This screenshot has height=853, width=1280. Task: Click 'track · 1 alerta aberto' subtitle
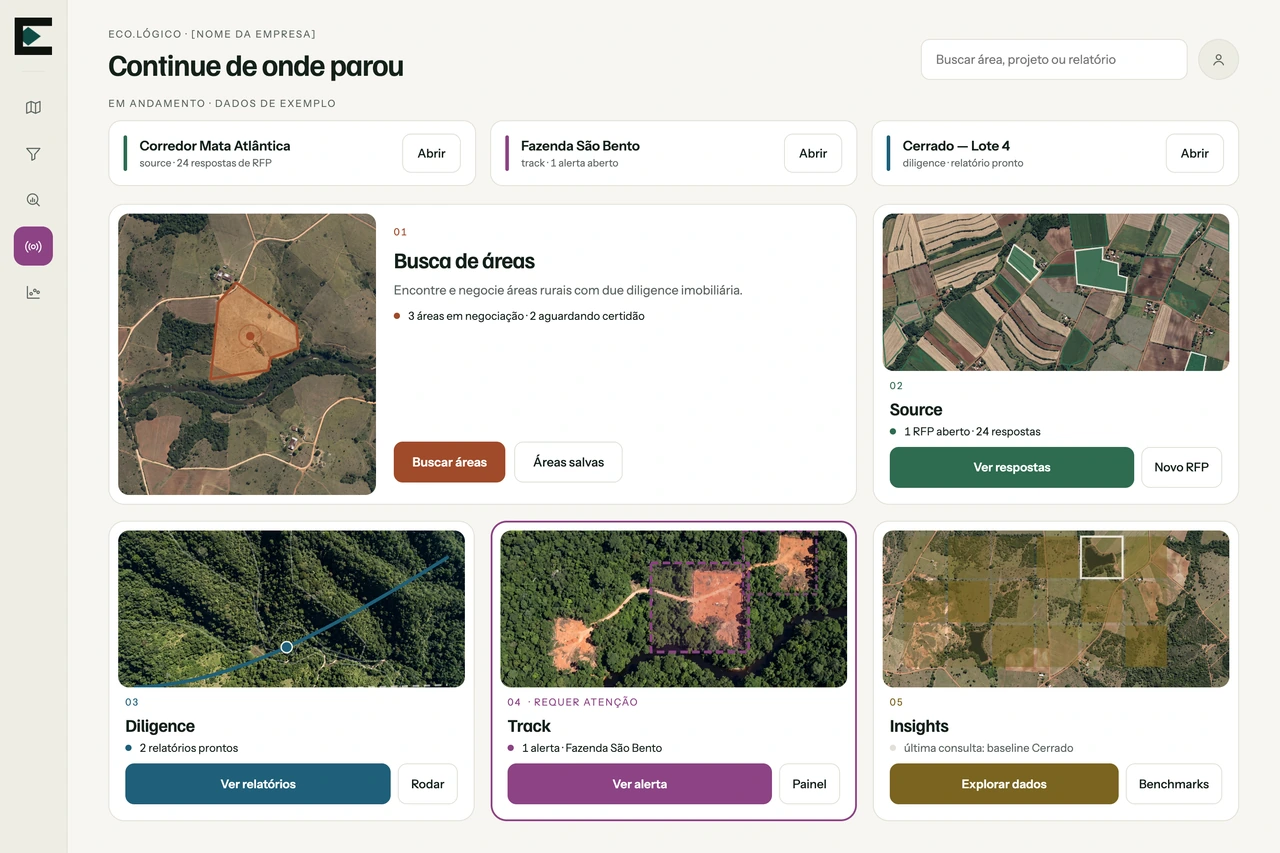[570, 163]
